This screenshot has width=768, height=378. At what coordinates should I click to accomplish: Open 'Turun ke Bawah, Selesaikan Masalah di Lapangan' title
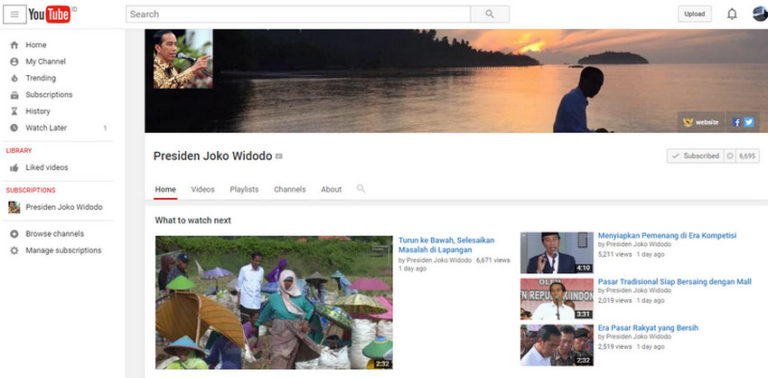tap(446, 245)
